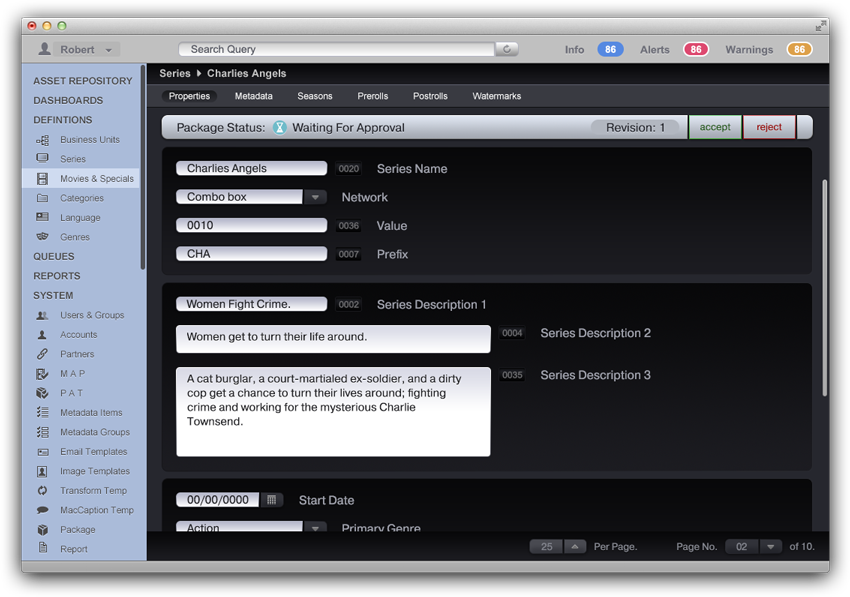This screenshot has width=850, height=597.
Task: Click the Value field containing 0010
Action: 252,225
